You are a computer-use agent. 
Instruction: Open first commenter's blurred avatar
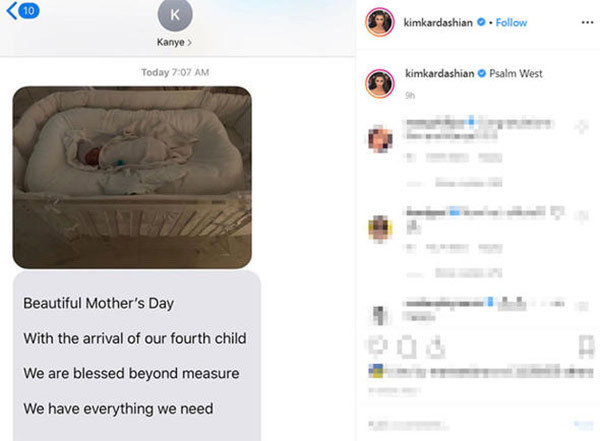(380, 139)
